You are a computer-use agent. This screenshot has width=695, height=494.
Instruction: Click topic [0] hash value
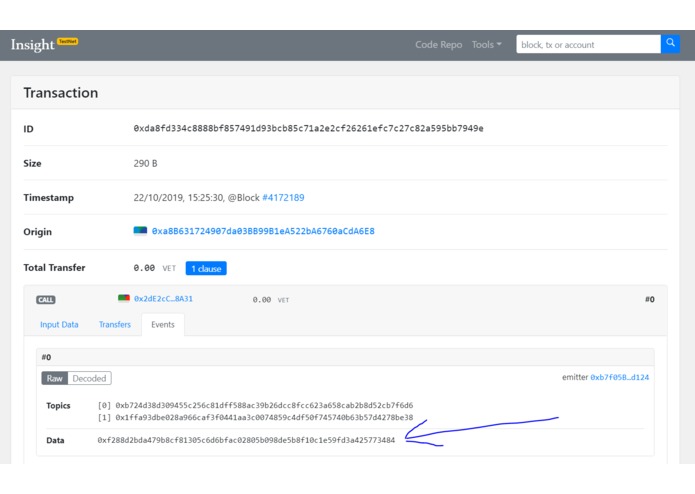coord(264,405)
